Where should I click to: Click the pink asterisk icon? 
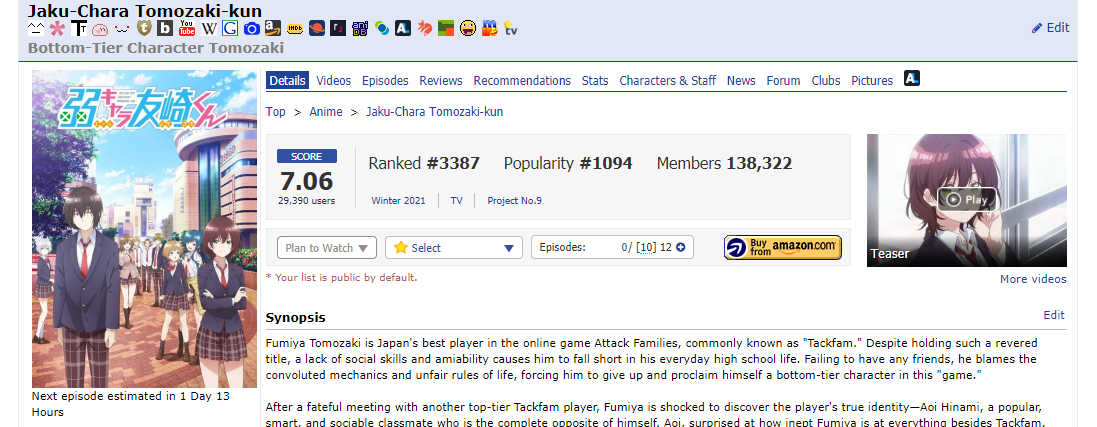click(57, 29)
